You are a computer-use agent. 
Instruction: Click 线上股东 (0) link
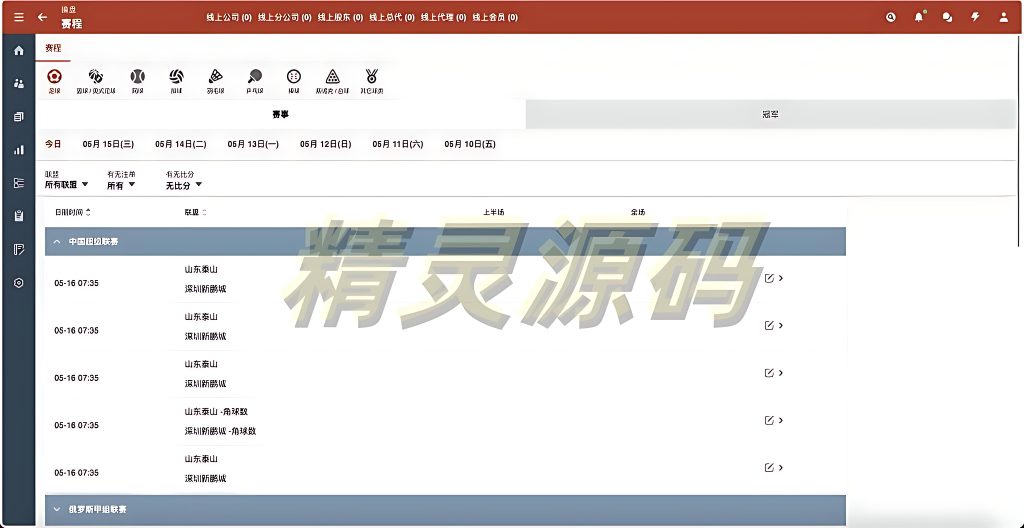pos(340,18)
